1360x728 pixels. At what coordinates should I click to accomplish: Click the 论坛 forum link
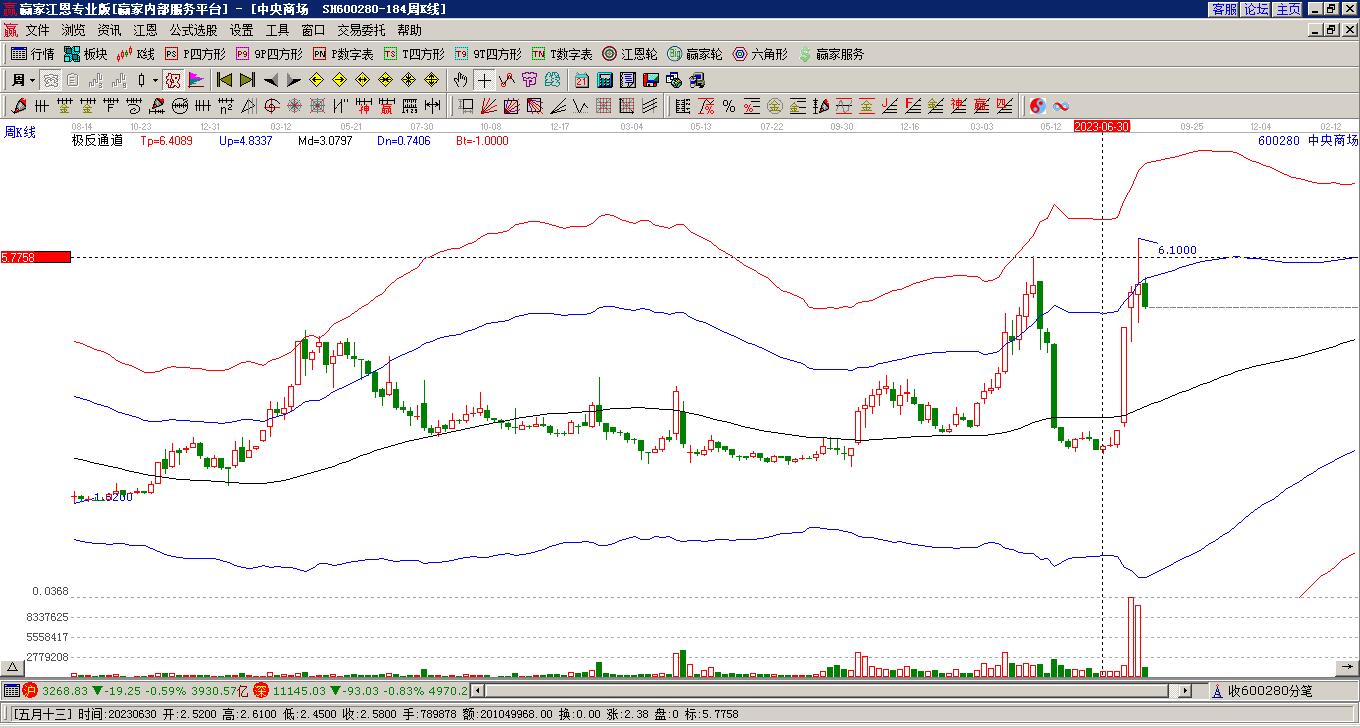click(1256, 9)
